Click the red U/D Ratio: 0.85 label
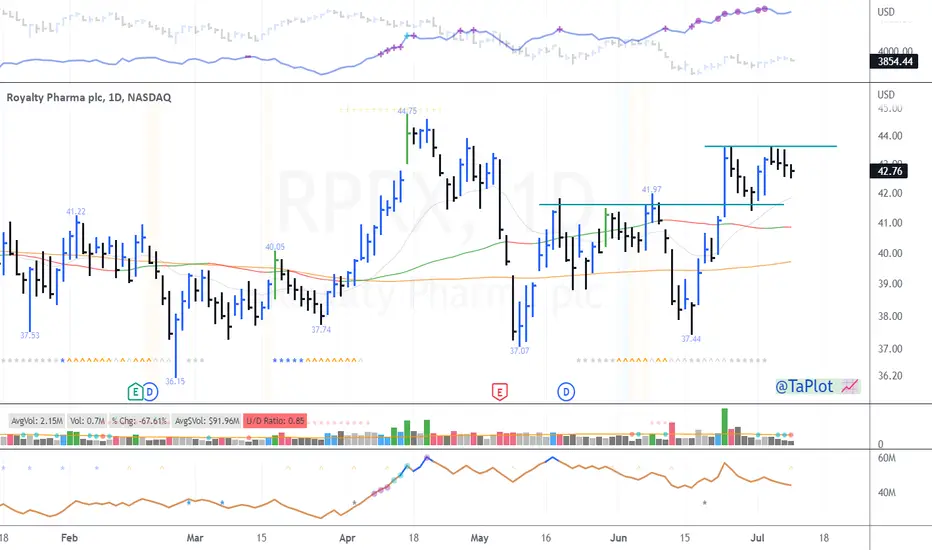Image resolution: width=932 pixels, height=550 pixels. tap(275, 421)
